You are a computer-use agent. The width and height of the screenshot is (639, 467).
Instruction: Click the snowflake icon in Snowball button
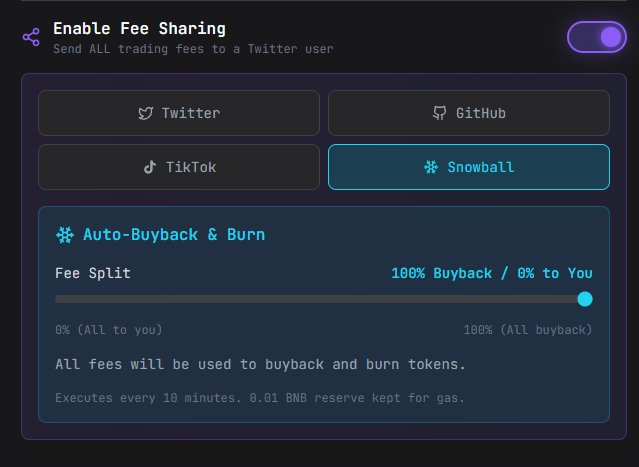click(431, 167)
